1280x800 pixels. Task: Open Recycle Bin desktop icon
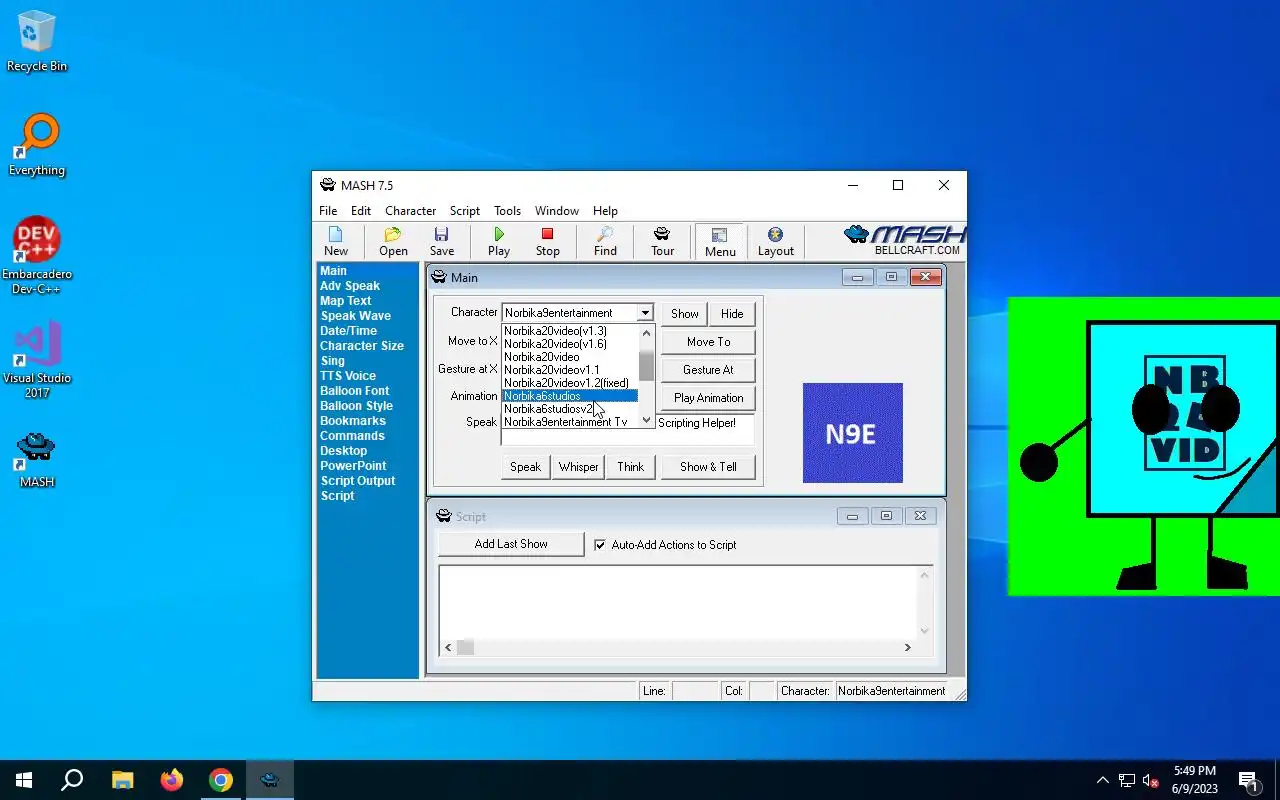pos(37,42)
